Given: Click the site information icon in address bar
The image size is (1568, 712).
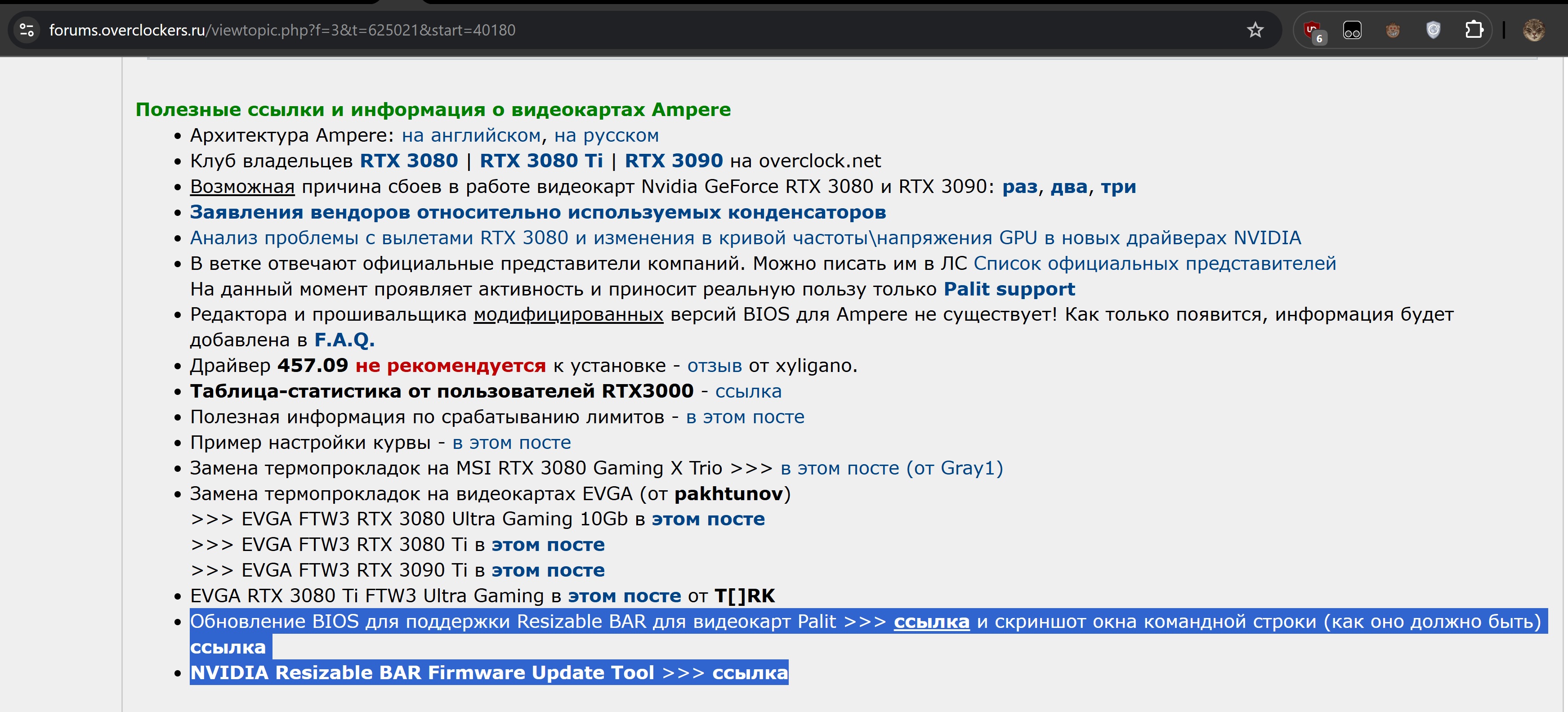Looking at the screenshot, I should (x=27, y=30).
